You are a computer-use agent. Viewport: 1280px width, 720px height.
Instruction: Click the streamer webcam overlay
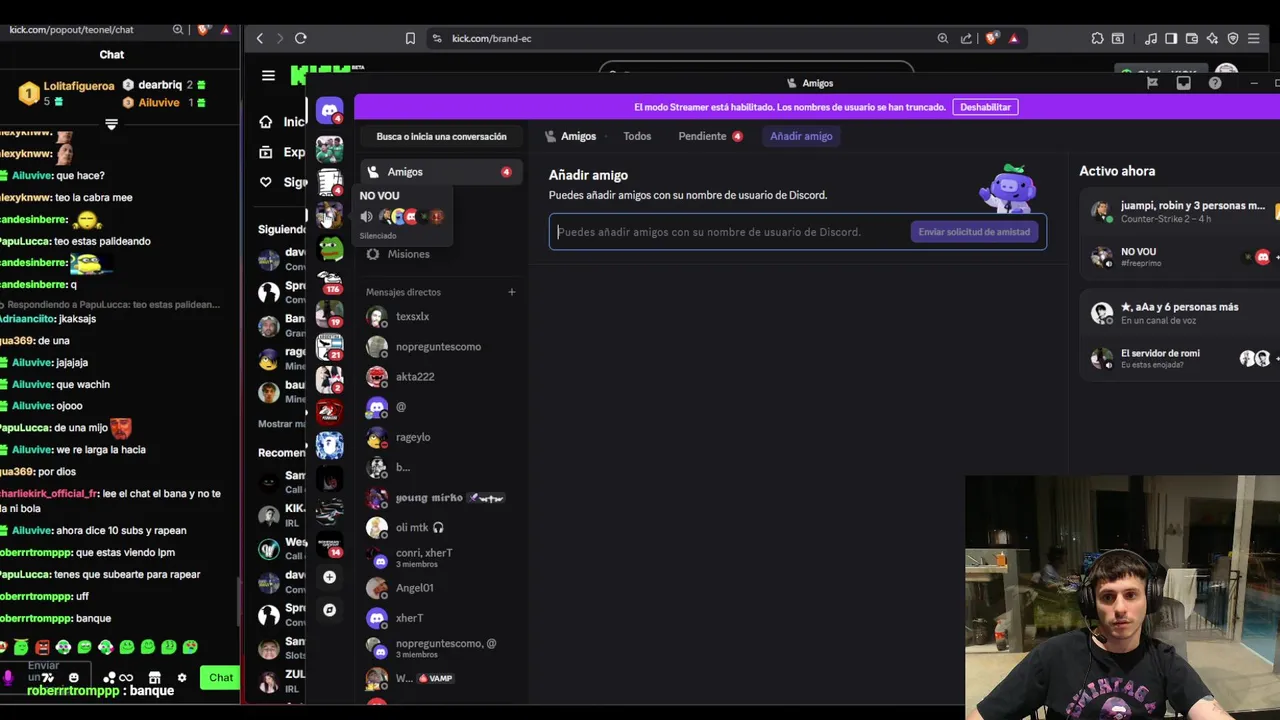pyautogui.click(x=1122, y=597)
